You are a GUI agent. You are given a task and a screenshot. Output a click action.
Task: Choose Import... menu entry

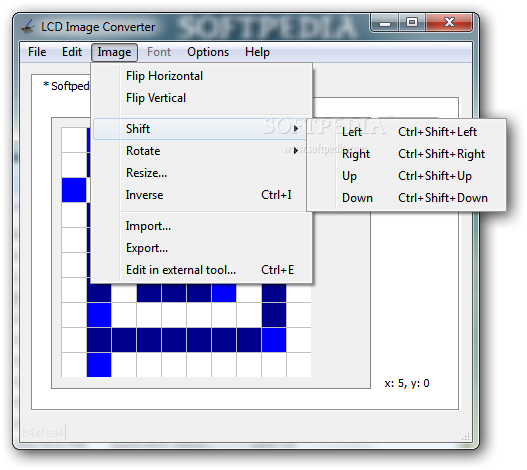(202, 226)
